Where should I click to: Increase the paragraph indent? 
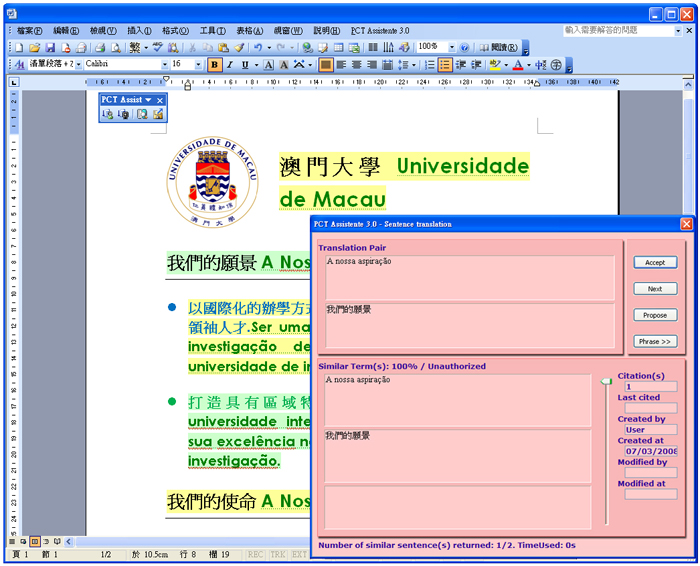point(476,65)
